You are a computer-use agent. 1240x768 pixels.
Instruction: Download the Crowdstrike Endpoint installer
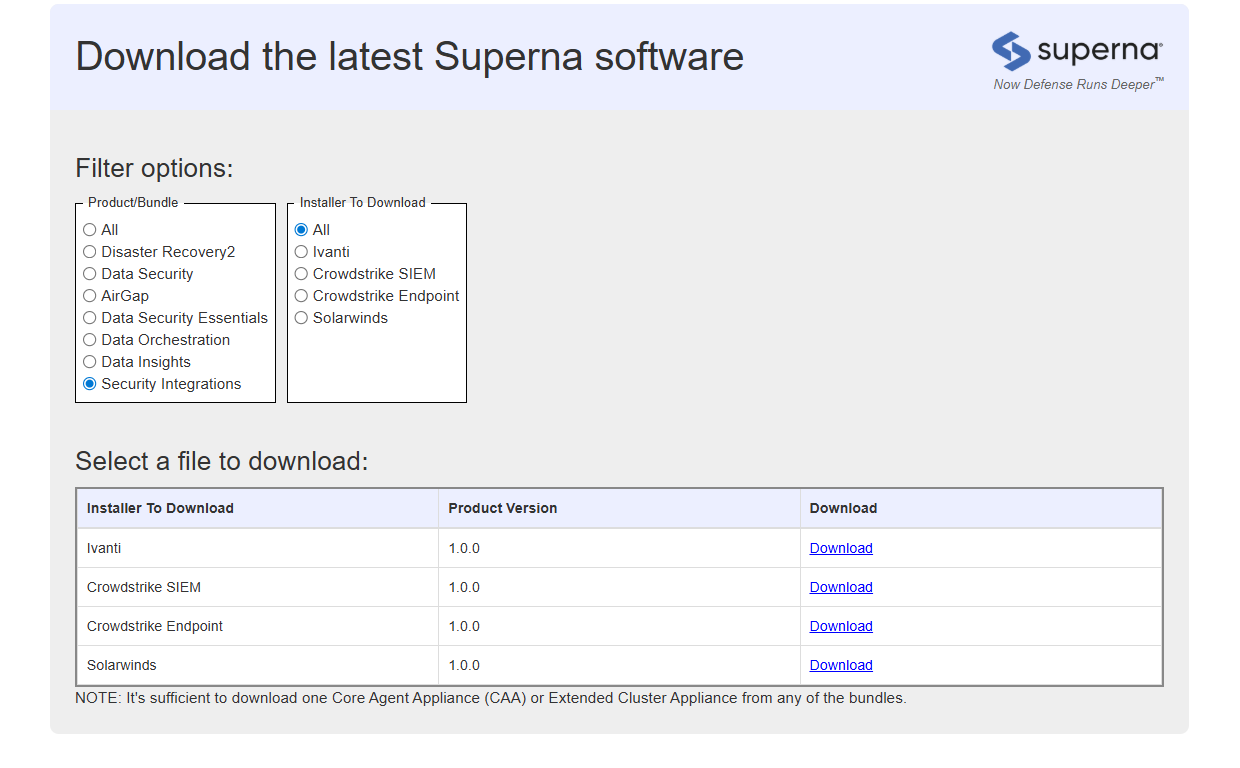(841, 625)
